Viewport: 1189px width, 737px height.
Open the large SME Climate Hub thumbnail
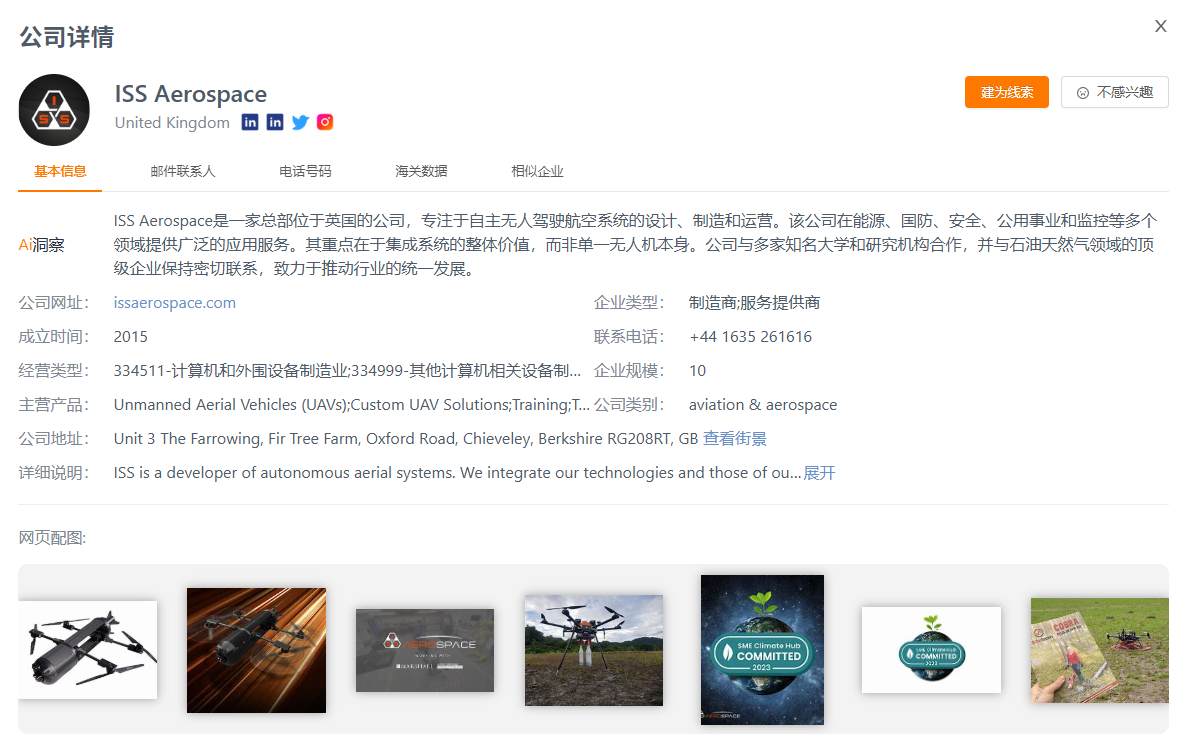coord(762,650)
